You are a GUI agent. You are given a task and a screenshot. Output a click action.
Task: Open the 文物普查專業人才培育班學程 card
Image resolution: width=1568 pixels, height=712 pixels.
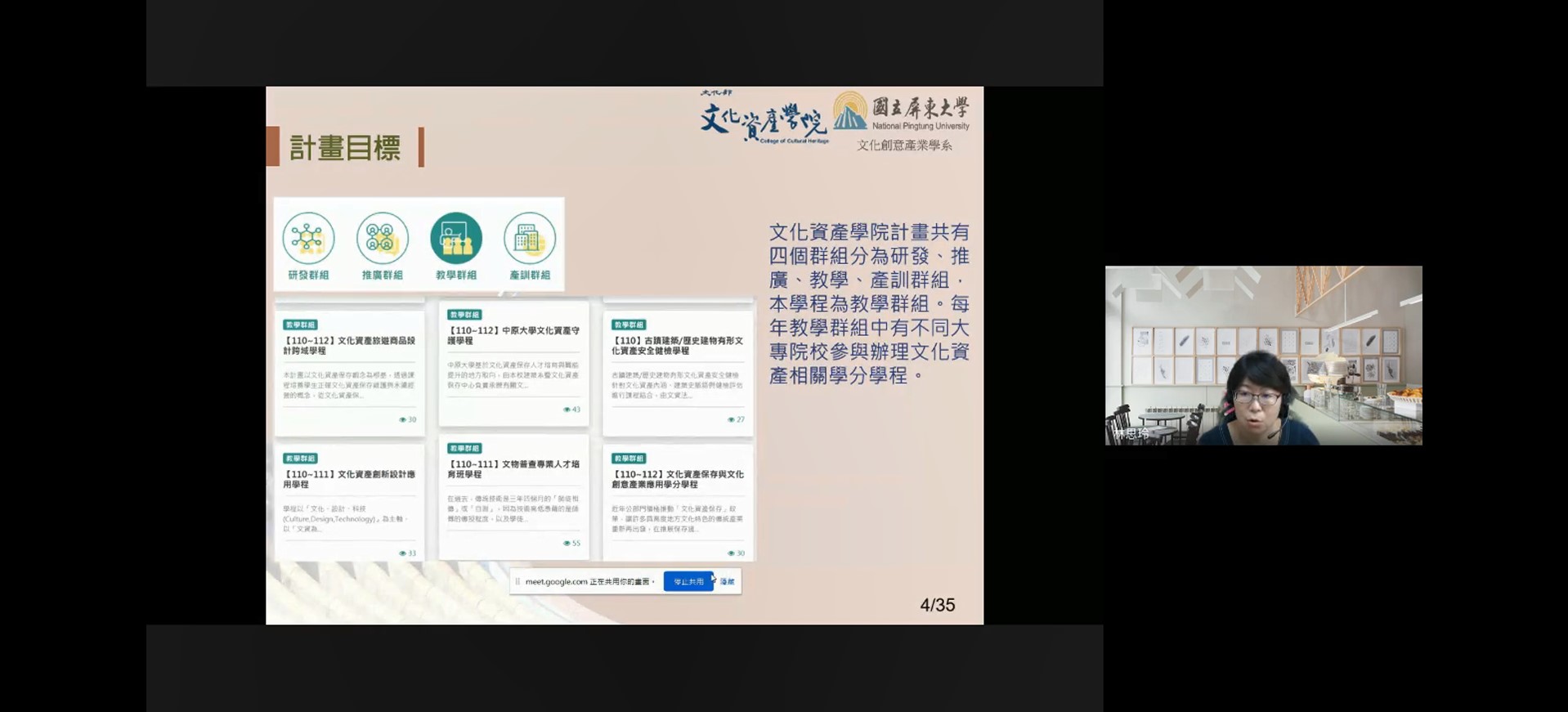pyautogui.click(x=513, y=469)
